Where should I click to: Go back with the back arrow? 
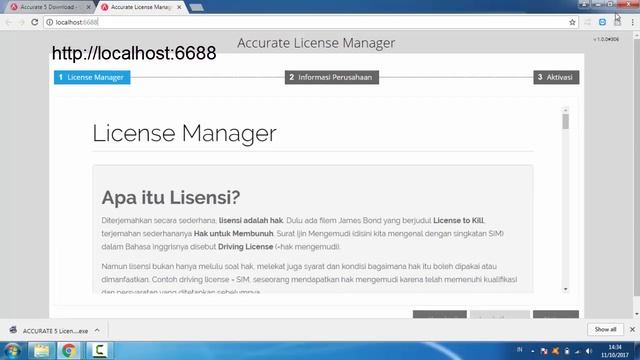[x=9, y=22]
